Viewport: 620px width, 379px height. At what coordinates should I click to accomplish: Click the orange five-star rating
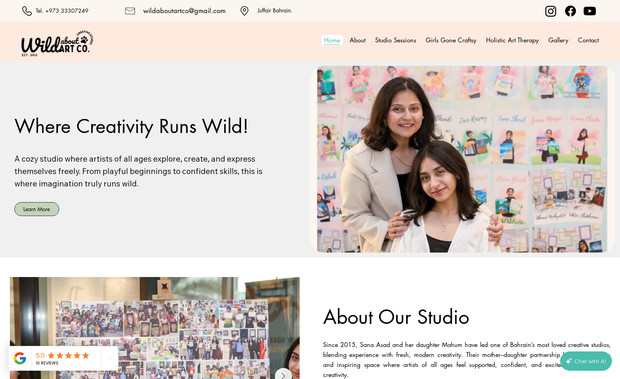click(x=68, y=355)
